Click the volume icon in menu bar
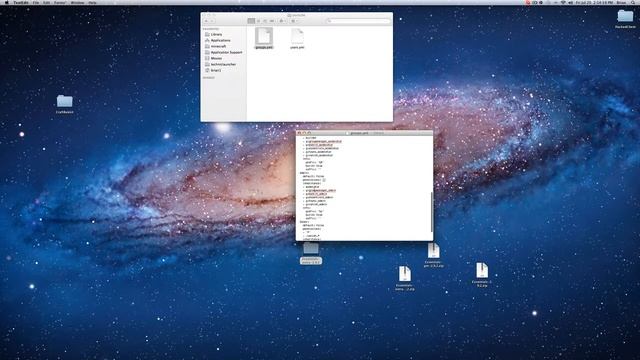Screen dimensions: 640x360 click(x=571, y=2)
